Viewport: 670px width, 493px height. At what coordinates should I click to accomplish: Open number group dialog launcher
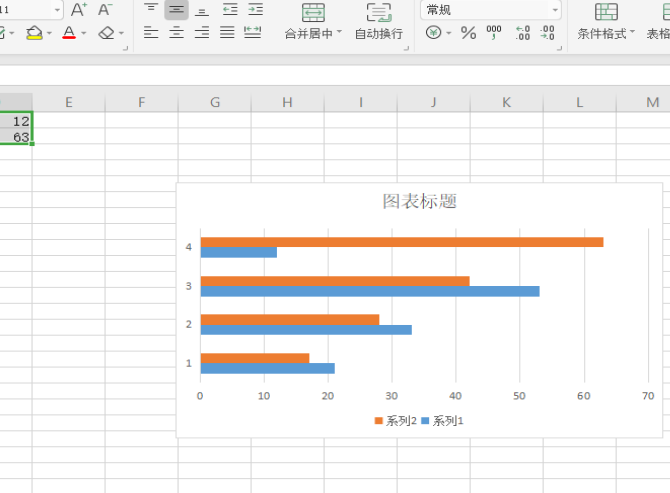(x=559, y=48)
